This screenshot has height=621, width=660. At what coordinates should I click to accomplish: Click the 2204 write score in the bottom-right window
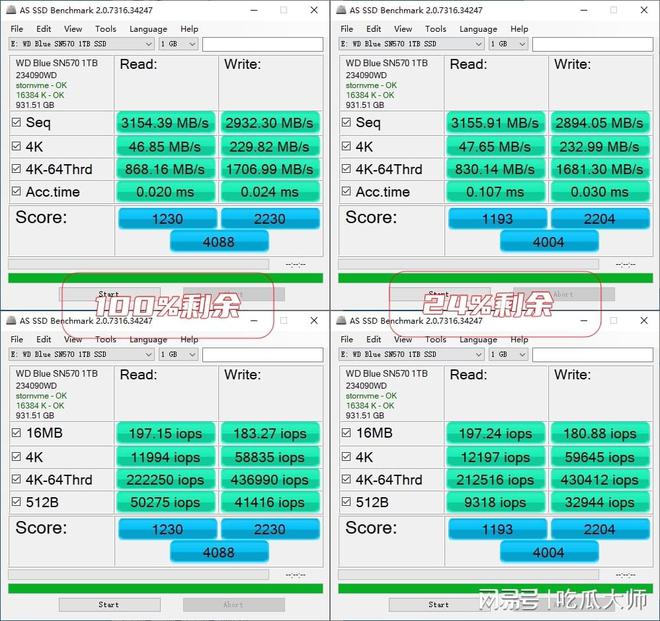(x=600, y=529)
